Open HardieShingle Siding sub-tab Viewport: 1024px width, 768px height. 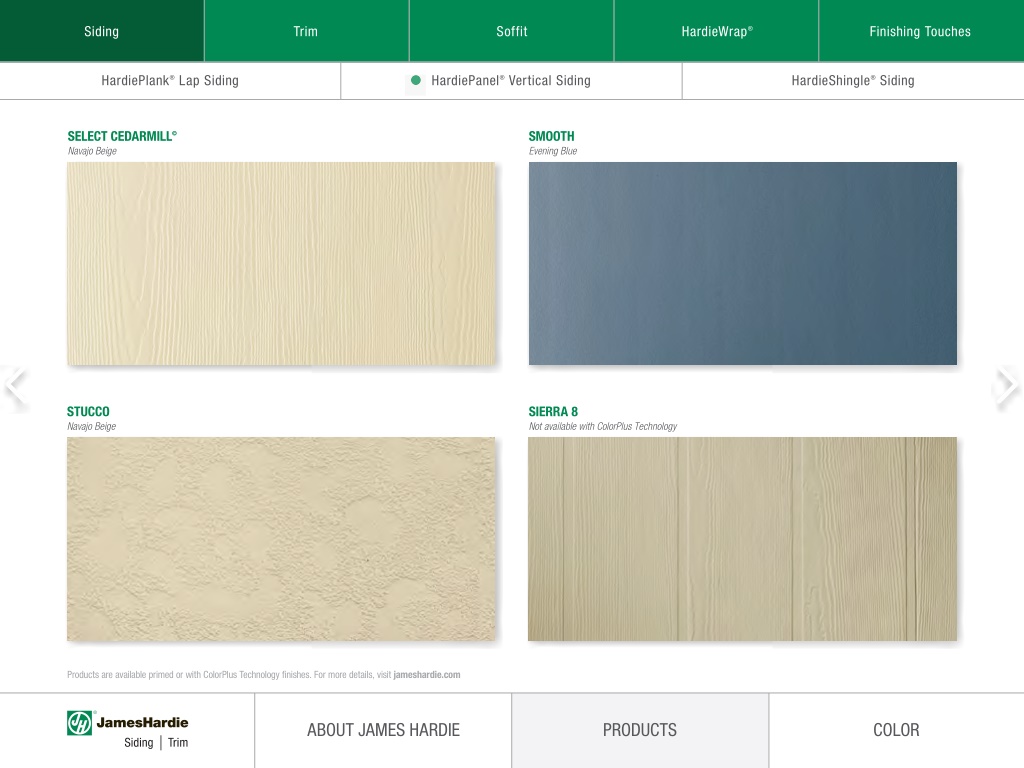(853, 81)
